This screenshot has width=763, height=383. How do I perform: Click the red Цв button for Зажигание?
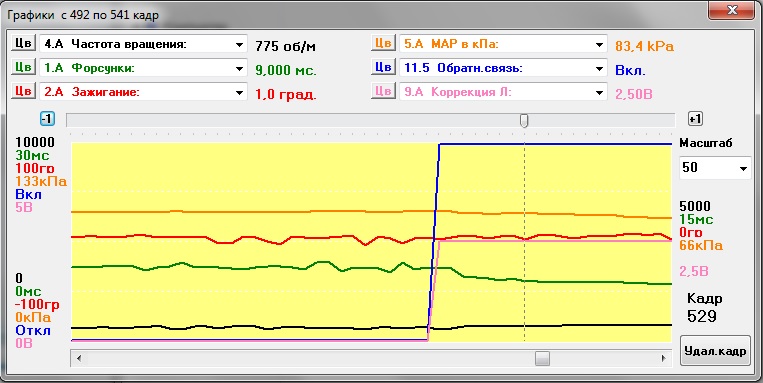23,91
